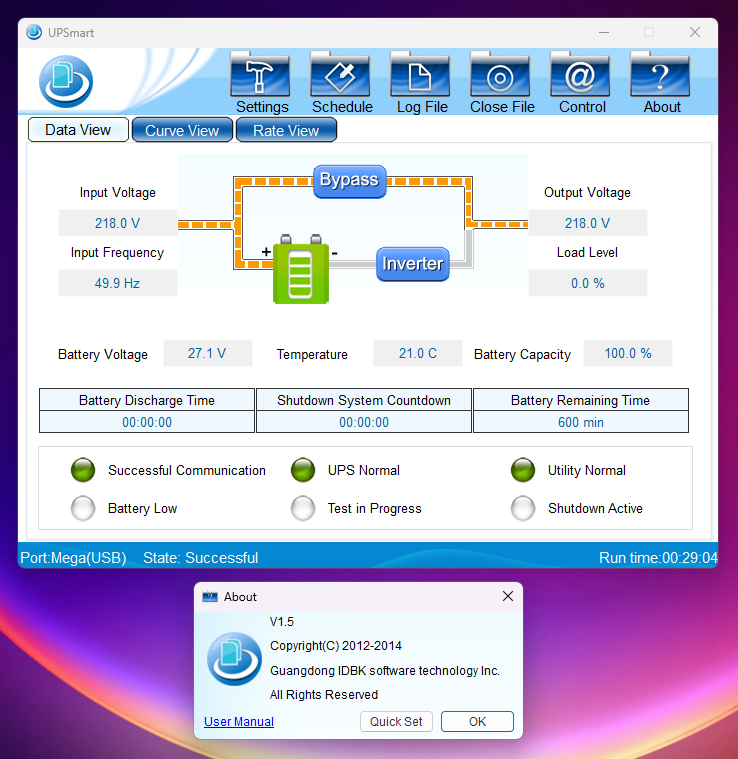This screenshot has height=759, width=738.
Task: Open the Log File folder icon
Action: [x=421, y=77]
